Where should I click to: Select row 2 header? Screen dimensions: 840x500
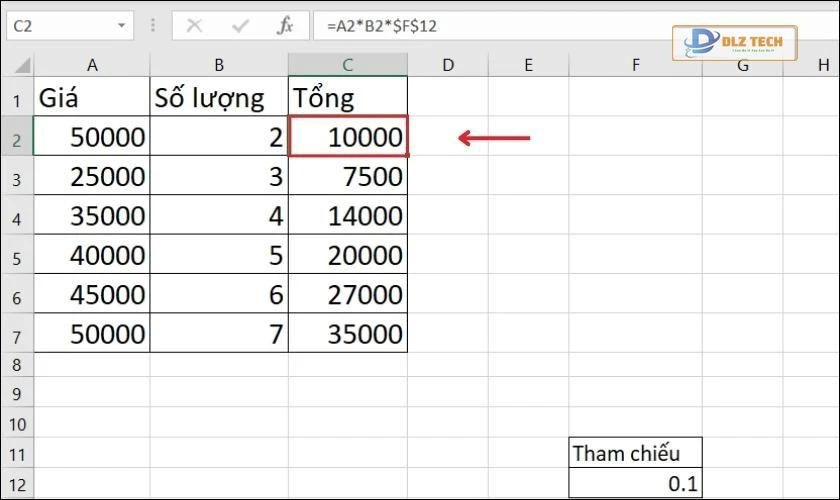coord(17,138)
